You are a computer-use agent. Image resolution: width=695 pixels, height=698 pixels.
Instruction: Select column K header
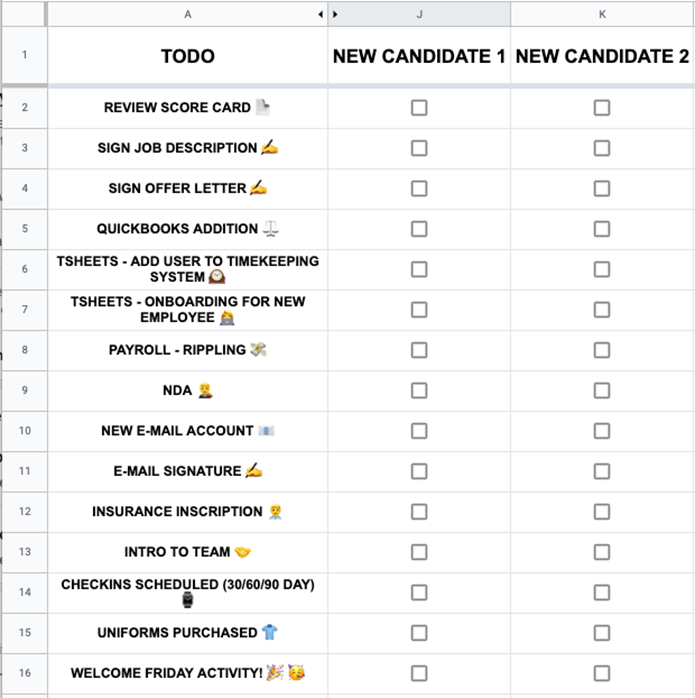coord(602,14)
